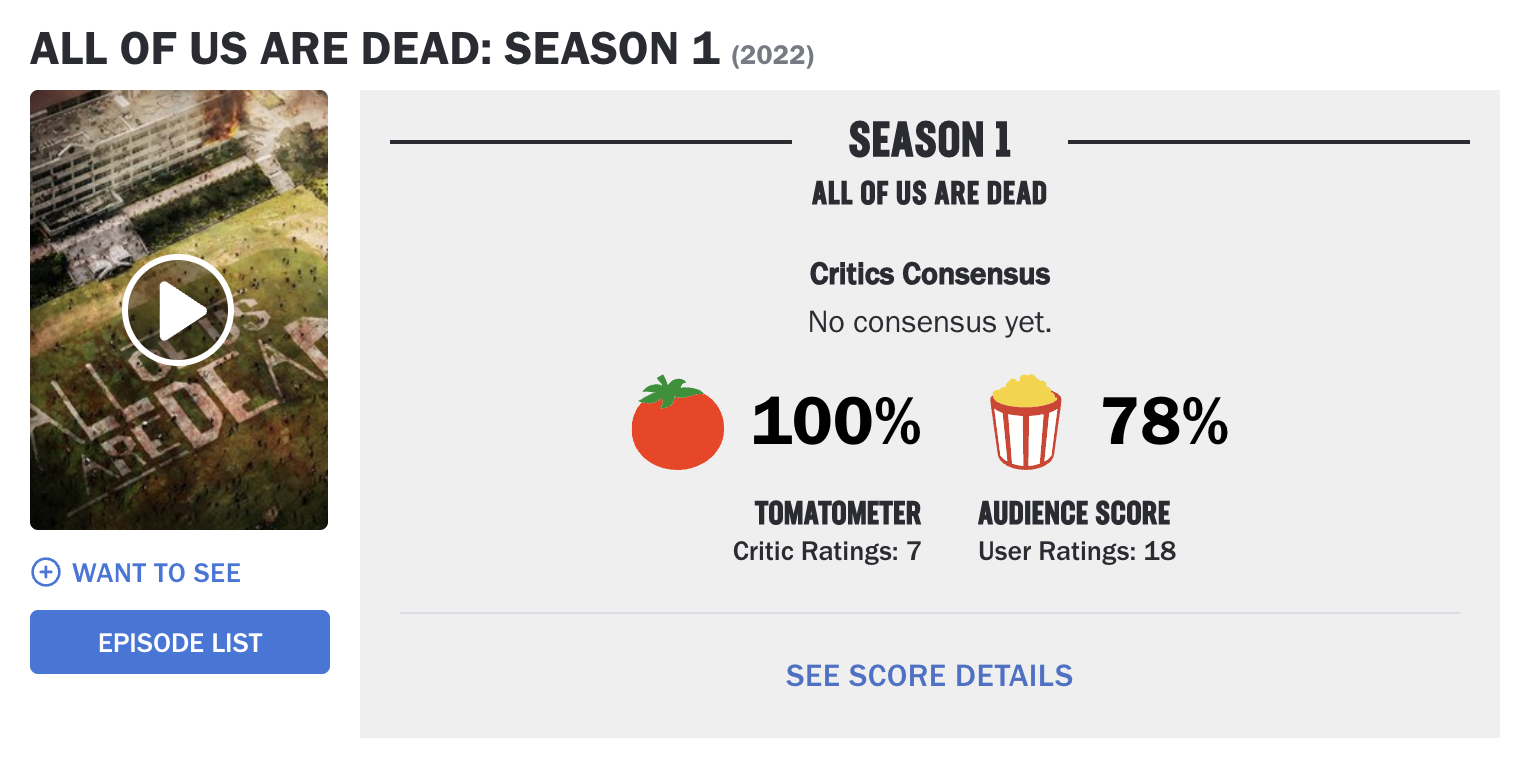Viewport: 1534px width, 778px height.
Task: Click the 78% audience score
Action: pyautogui.click(x=1164, y=422)
